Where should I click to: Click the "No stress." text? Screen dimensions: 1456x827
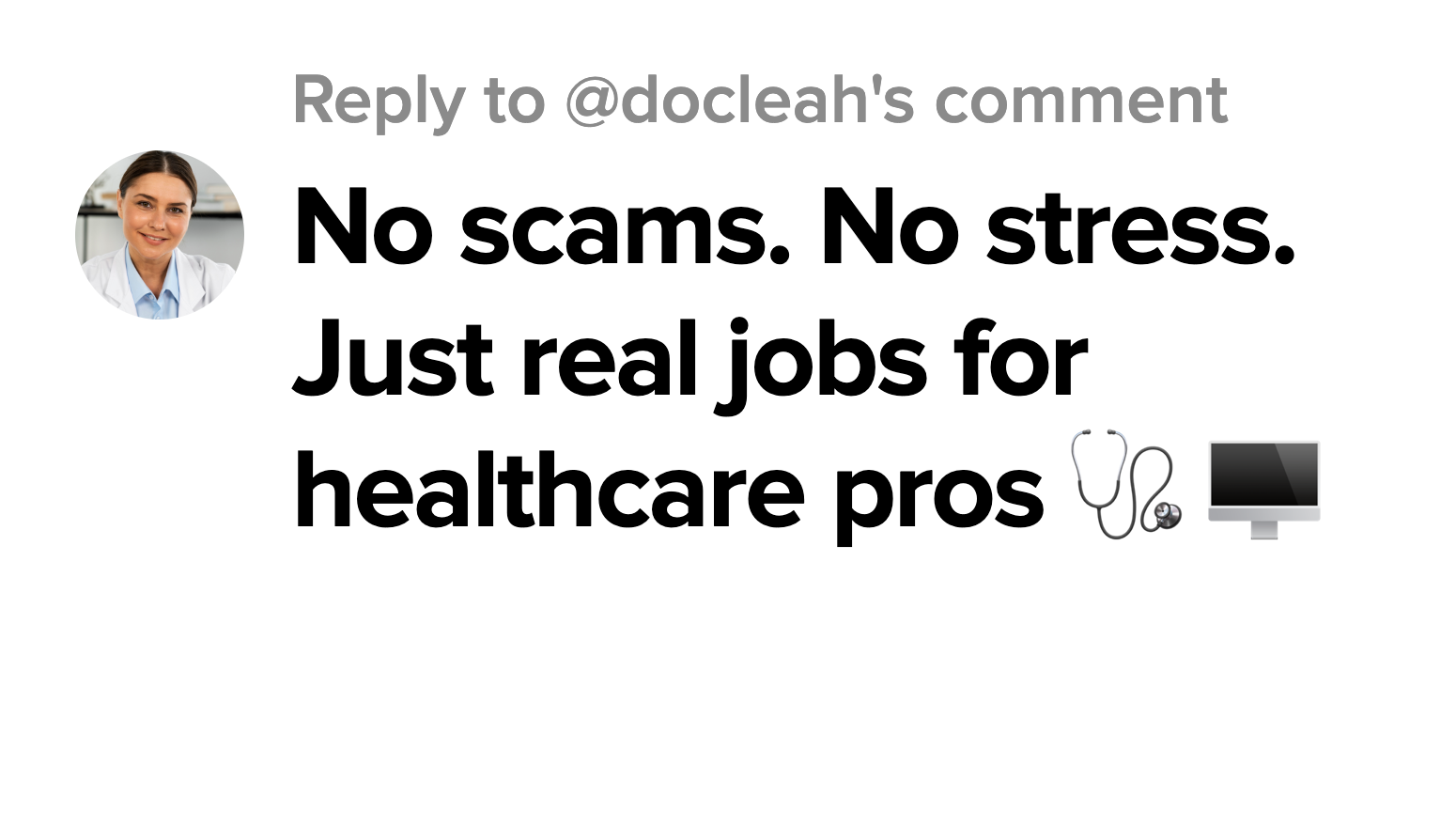pyautogui.click(x=1059, y=226)
